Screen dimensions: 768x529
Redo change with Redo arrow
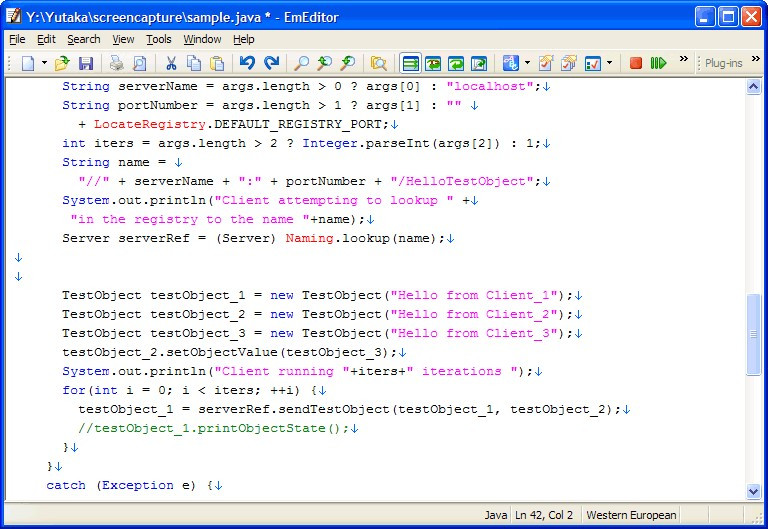[x=271, y=63]
